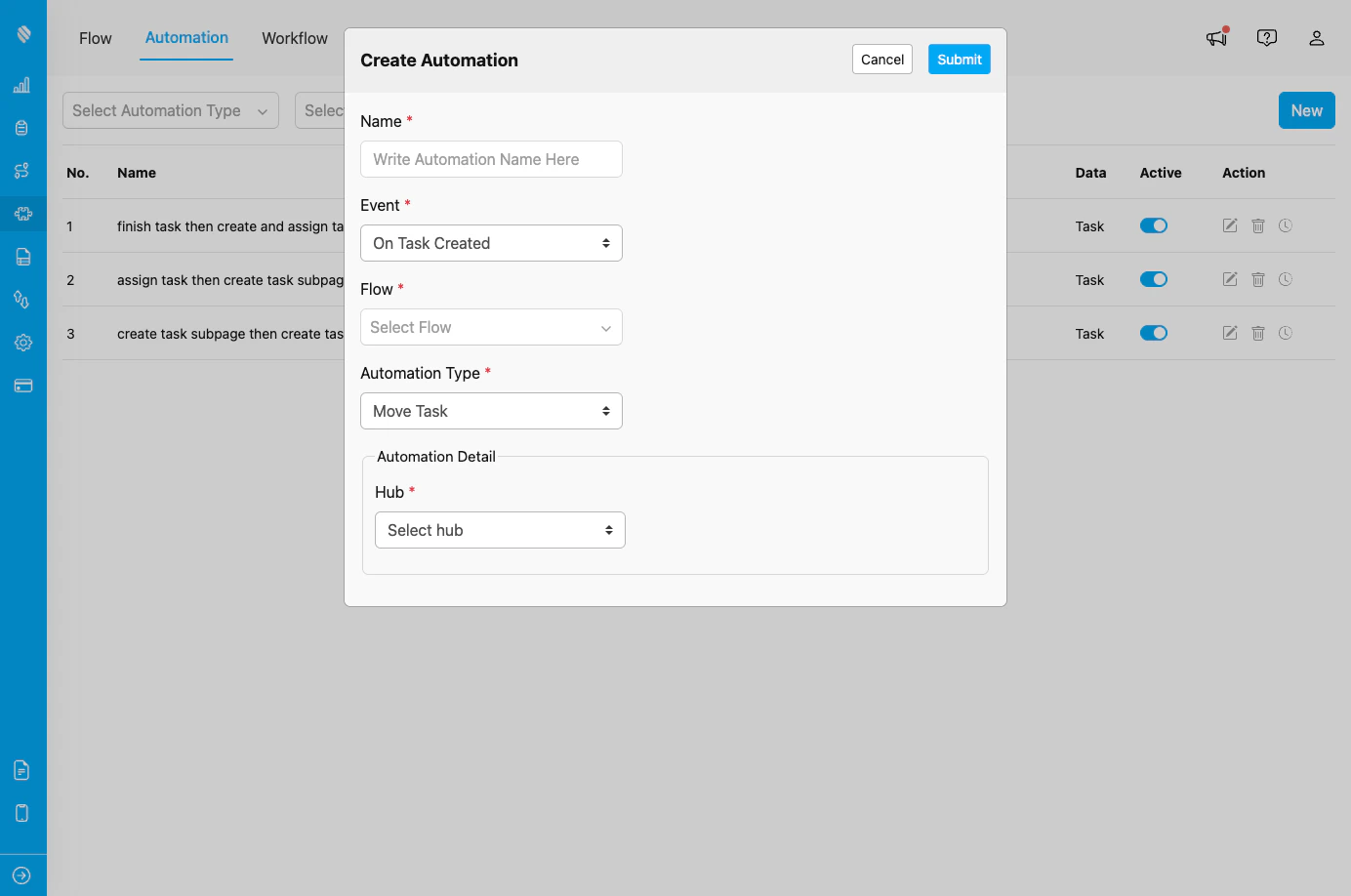Click the automation Name input field

[491, 159]
